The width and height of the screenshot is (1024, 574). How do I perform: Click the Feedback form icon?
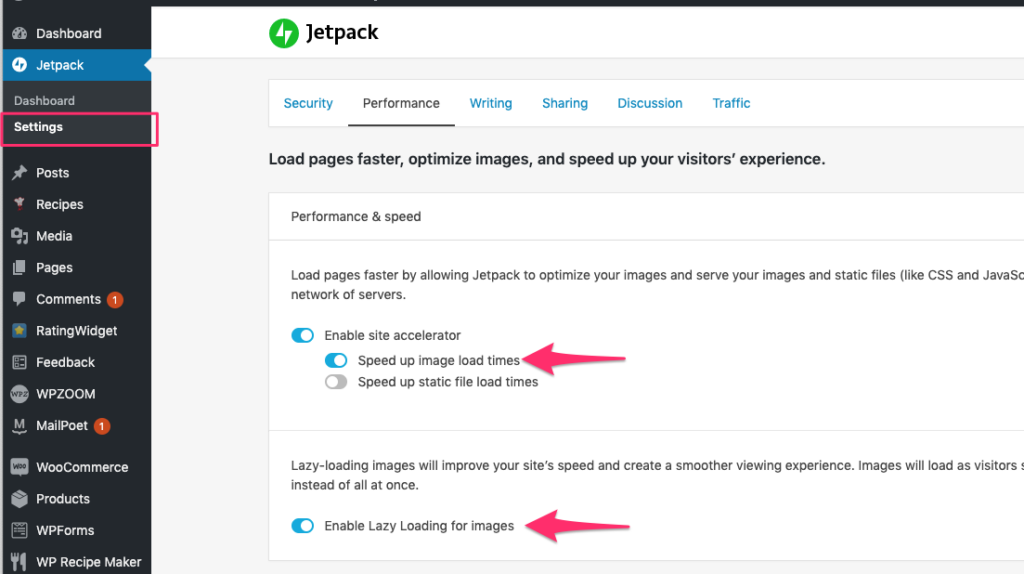click(x=20, y=362)
